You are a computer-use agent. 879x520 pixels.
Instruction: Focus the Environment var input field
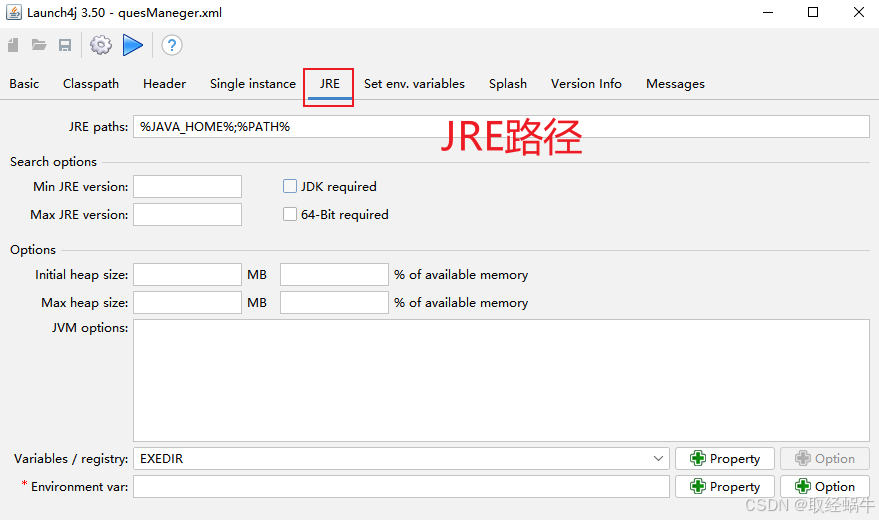coord(401,486)
